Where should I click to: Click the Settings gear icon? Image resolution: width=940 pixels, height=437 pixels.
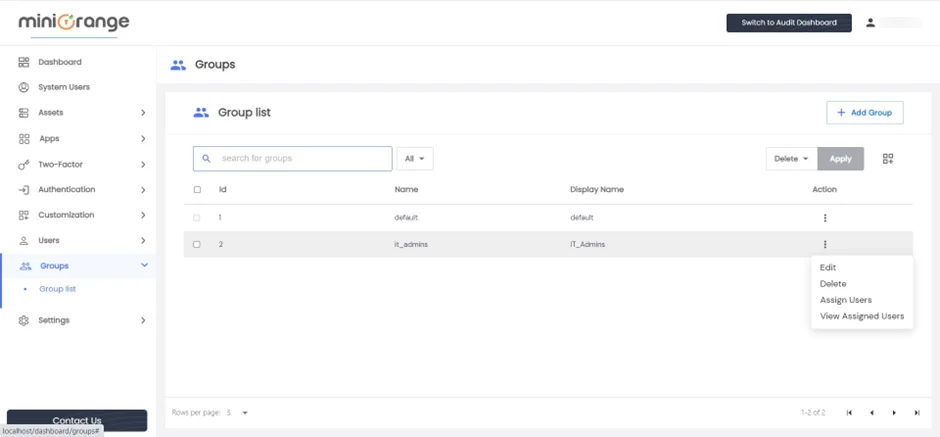click(x=24, y=320)
